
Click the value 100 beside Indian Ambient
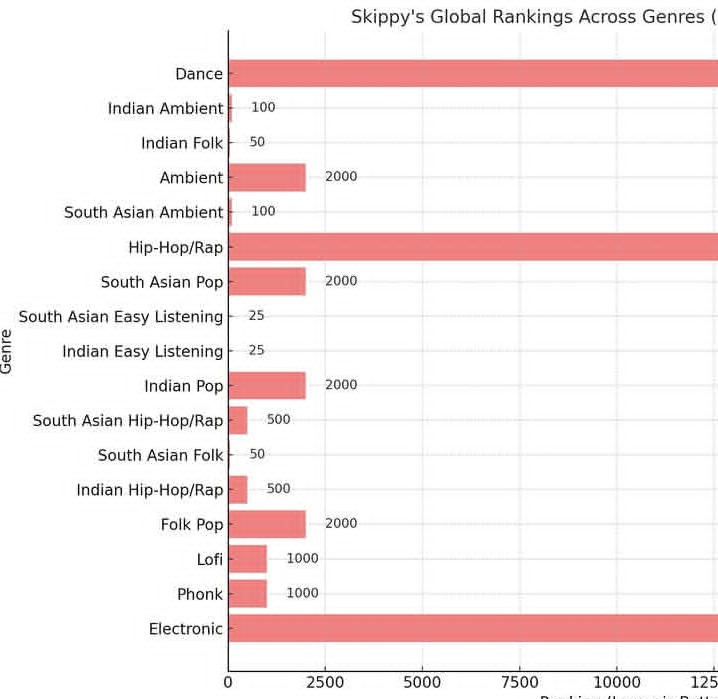263,108
